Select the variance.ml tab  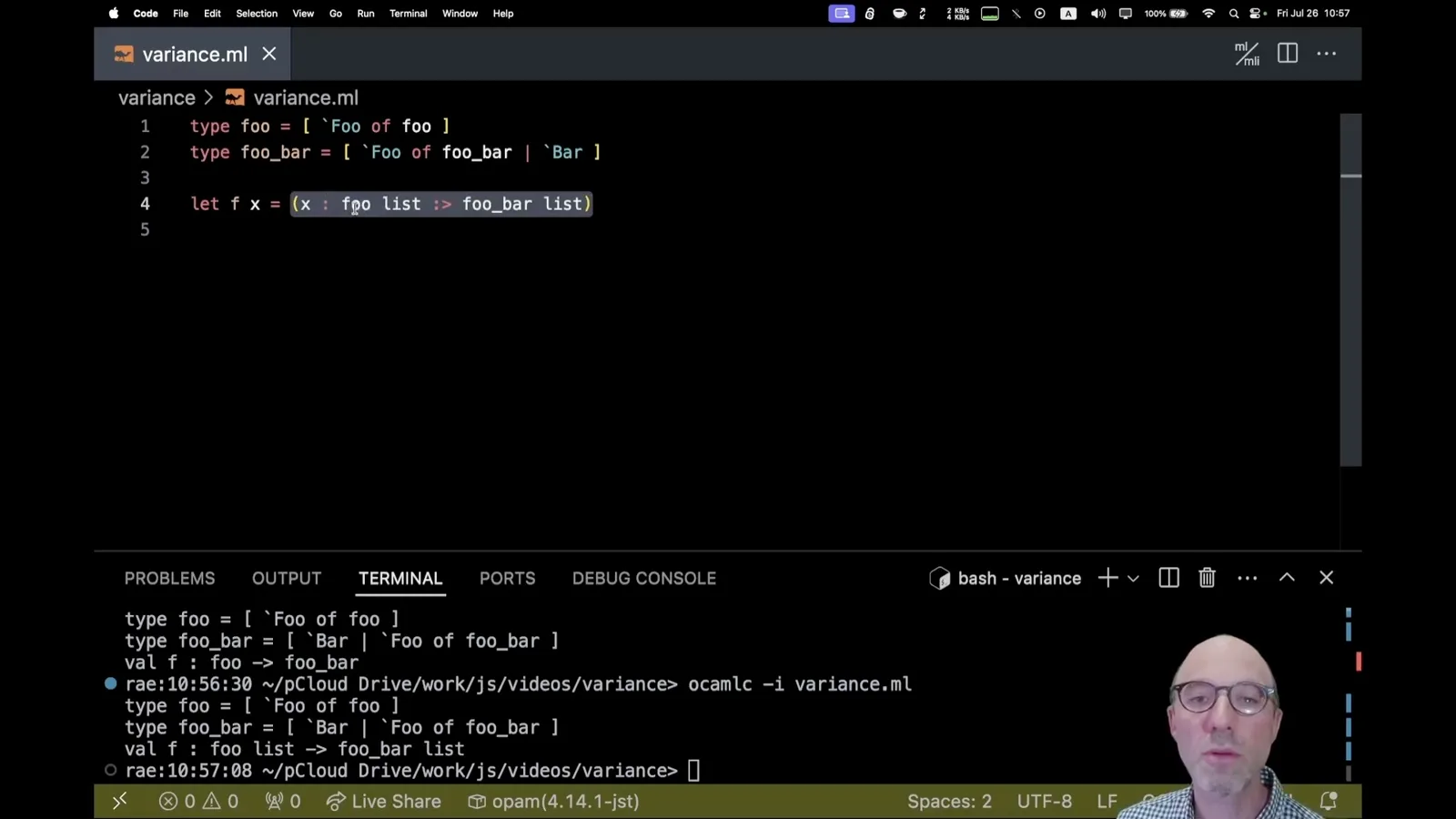193,54
